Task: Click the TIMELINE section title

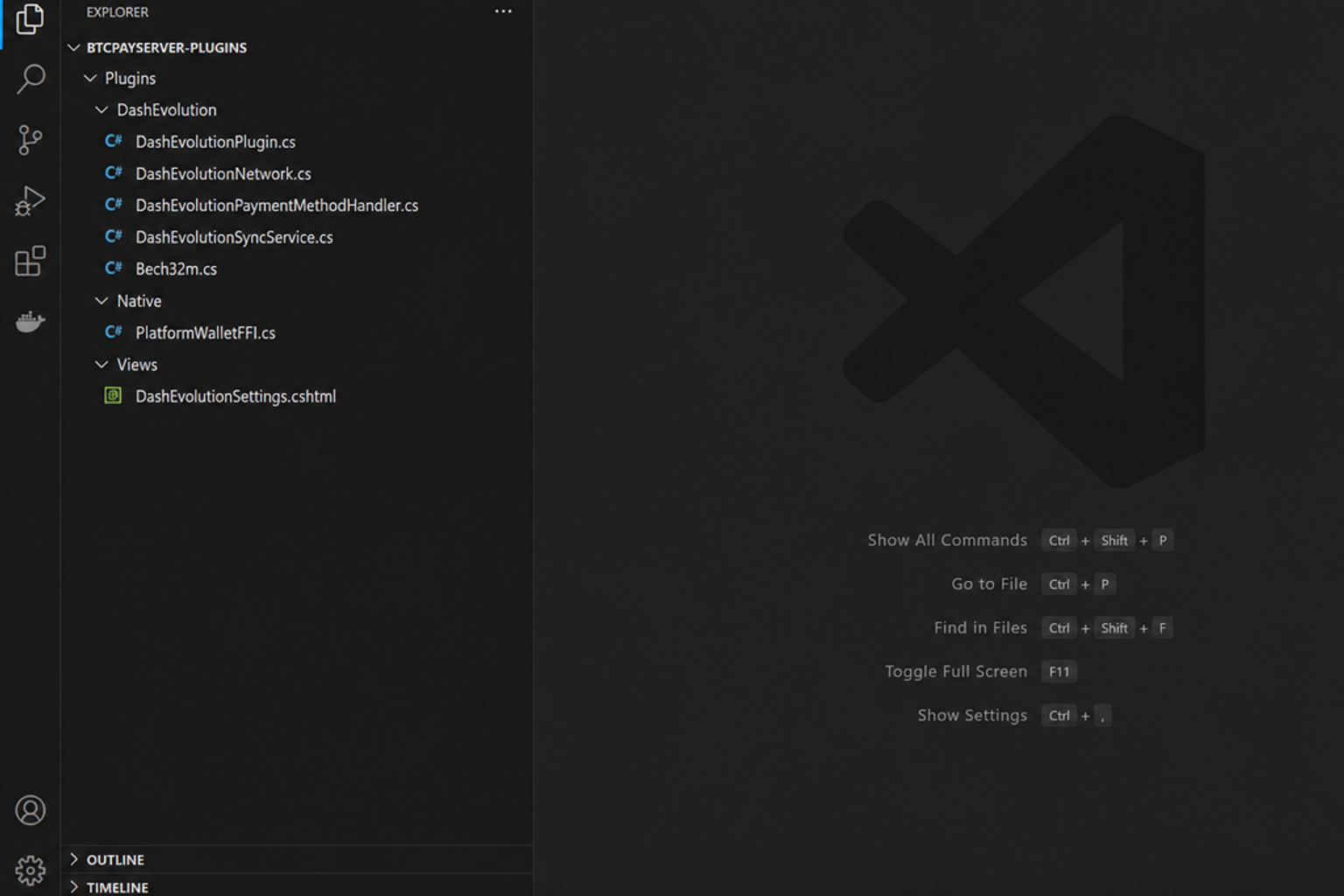Action: (x=117, y=887)
